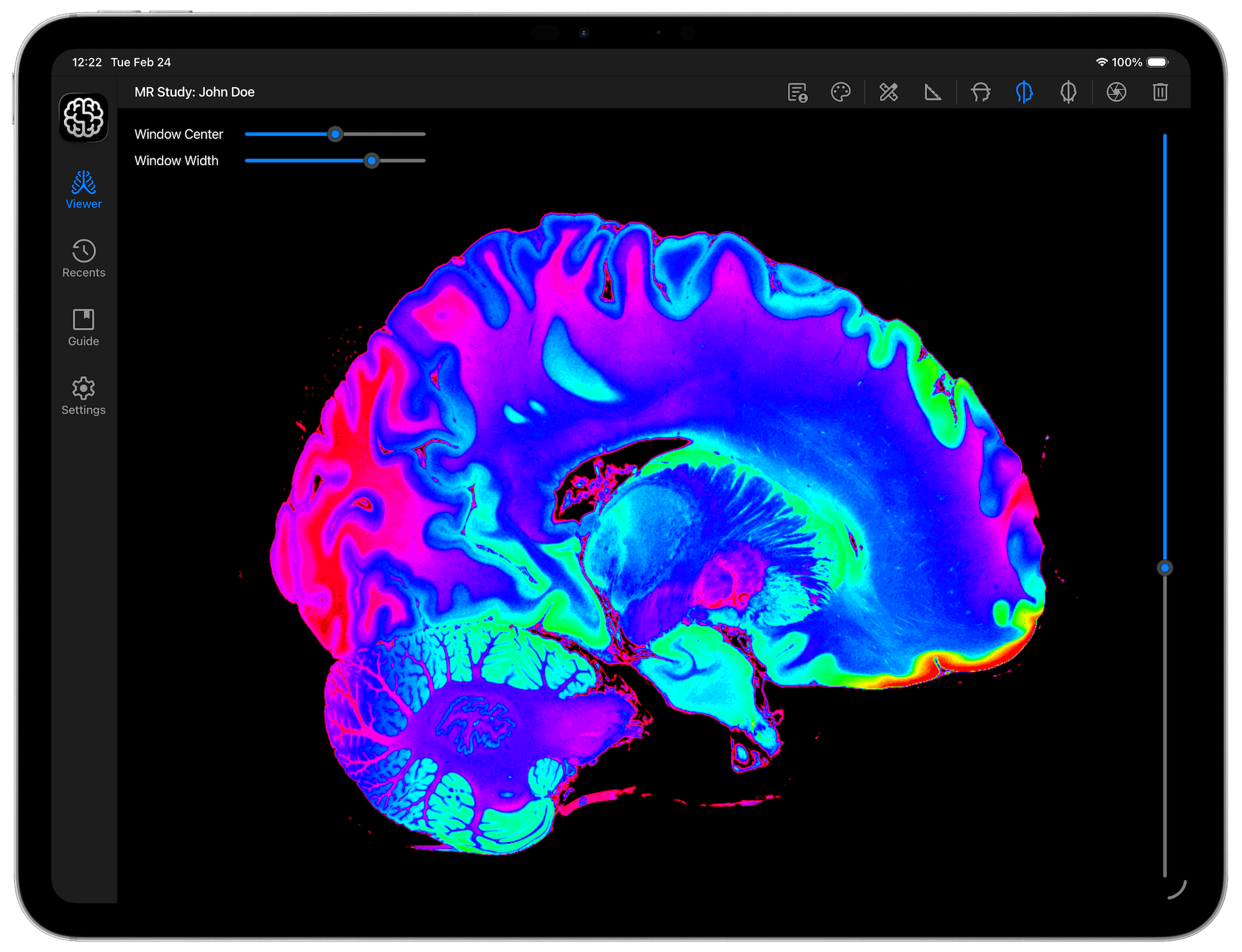
Task: Click the brain app logo
Action: click(83, 117)
